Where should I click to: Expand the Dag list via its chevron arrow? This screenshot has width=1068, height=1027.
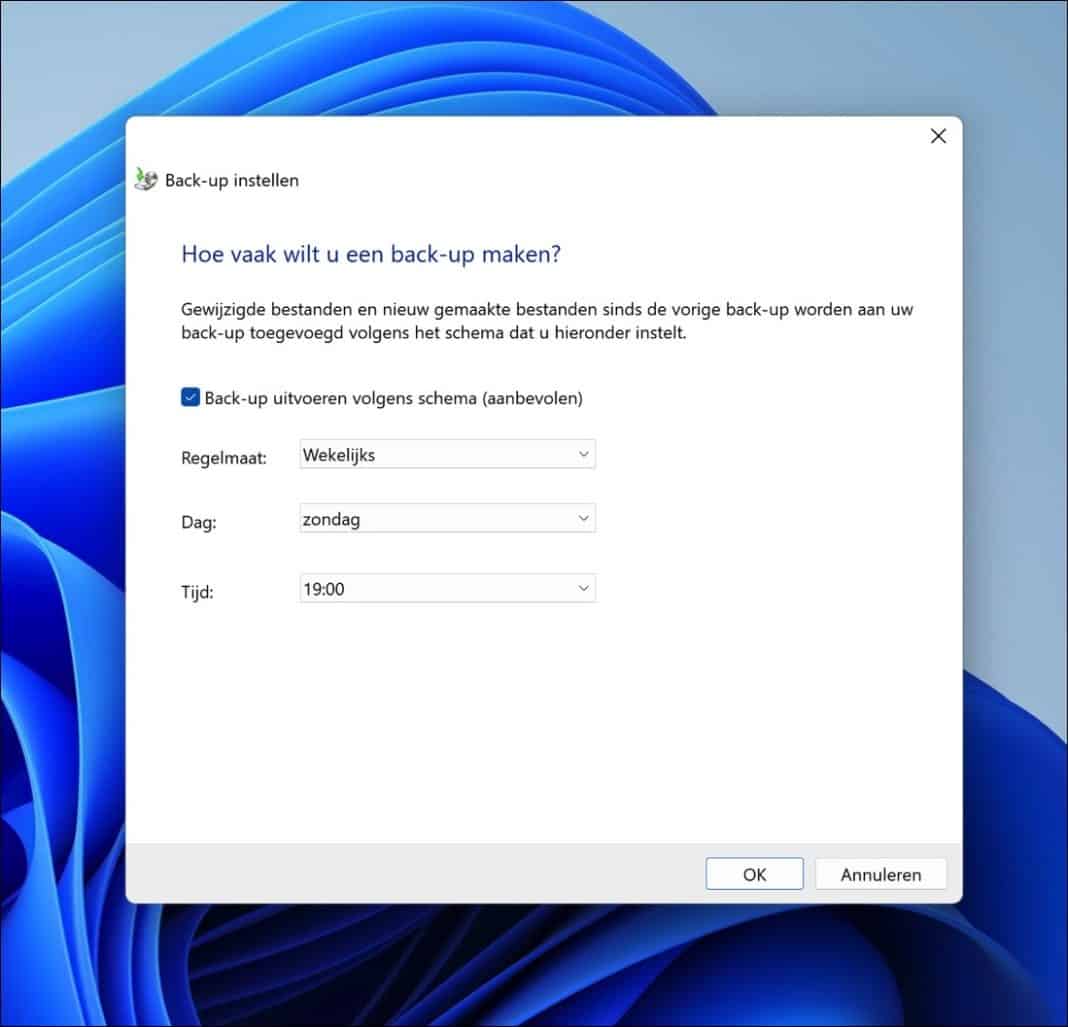coord(583,518)
